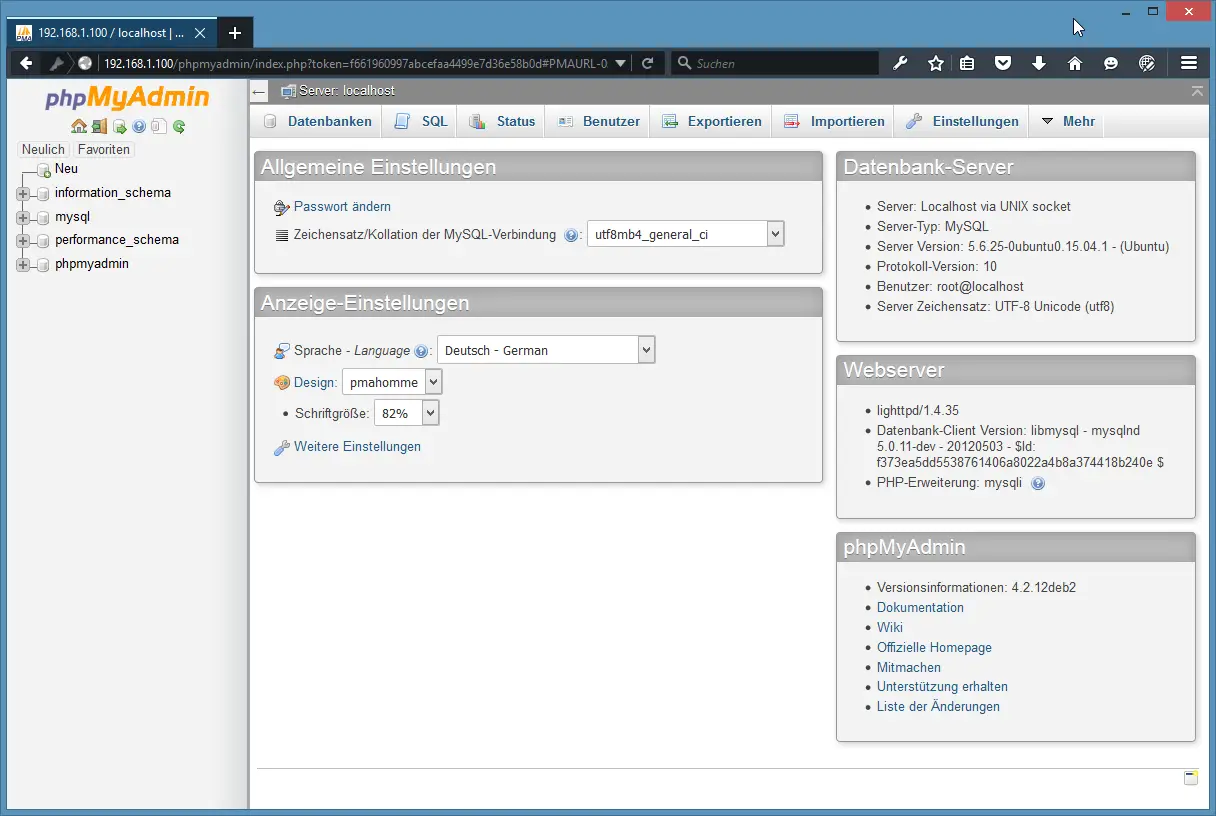Click the browser back arrow
This screenshot has height=816, width=1216.
point(26,63)
